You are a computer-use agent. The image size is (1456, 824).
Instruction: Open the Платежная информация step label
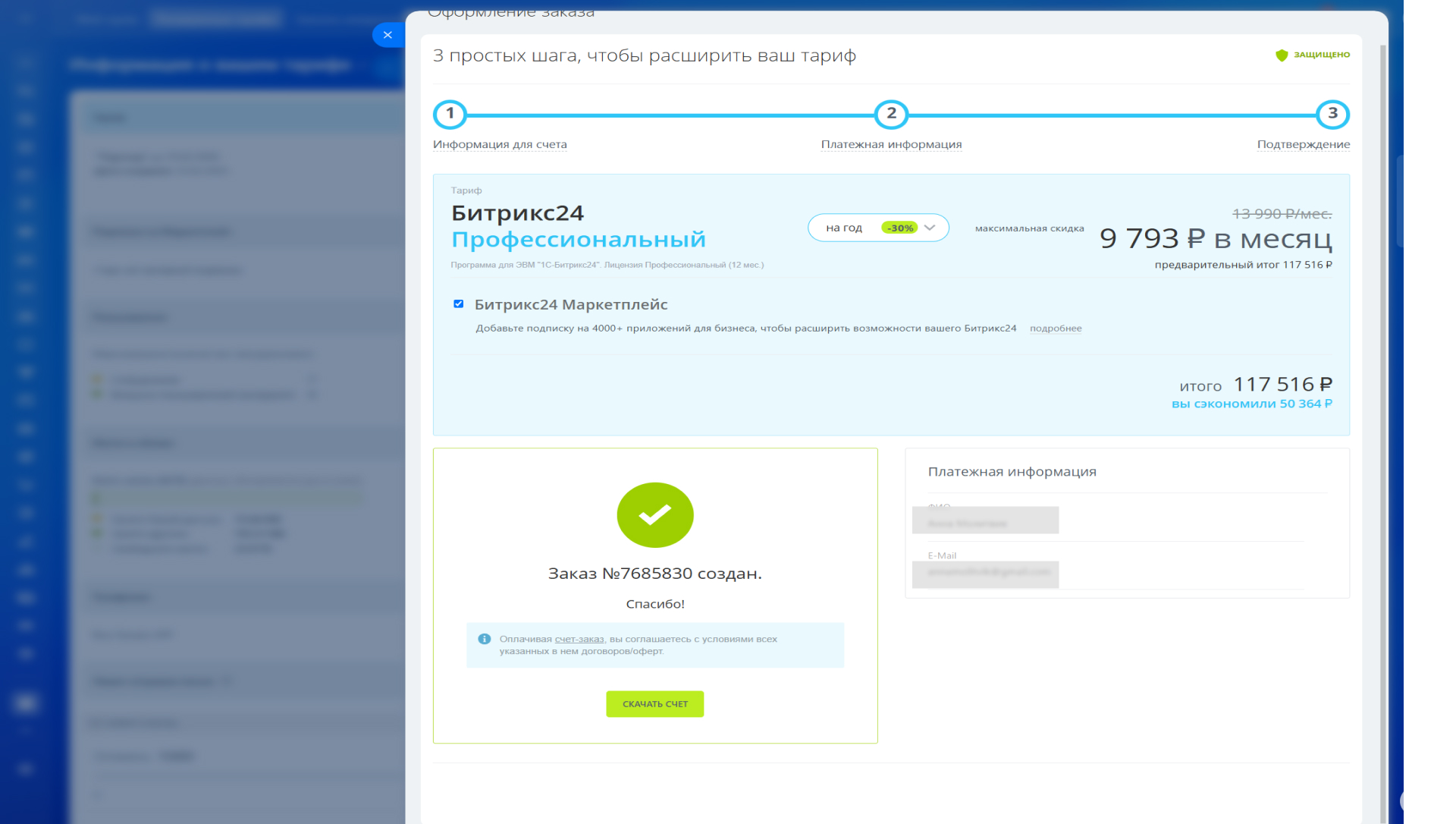pyautogui.click(x=891, y=144)
